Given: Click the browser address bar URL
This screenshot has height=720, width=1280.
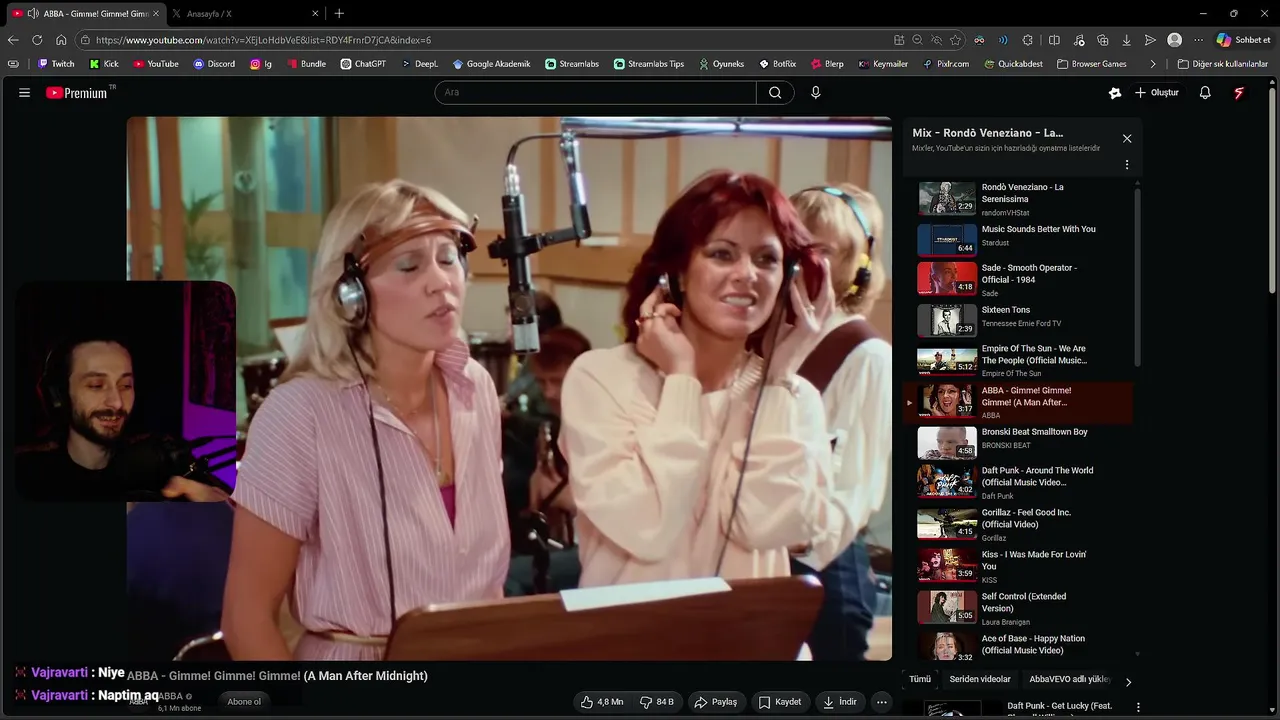Looking at the screenshot, I should [263, 40].
